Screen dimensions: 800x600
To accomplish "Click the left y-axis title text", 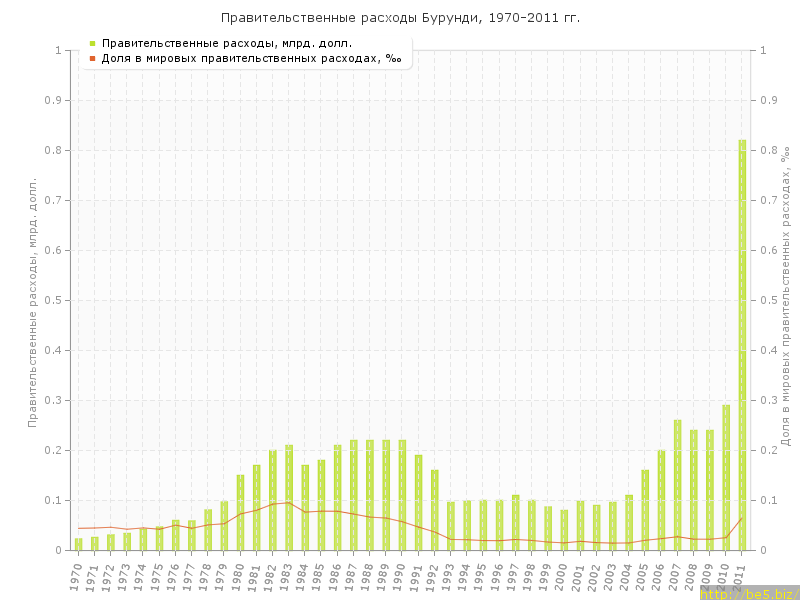I will (32, 302).
